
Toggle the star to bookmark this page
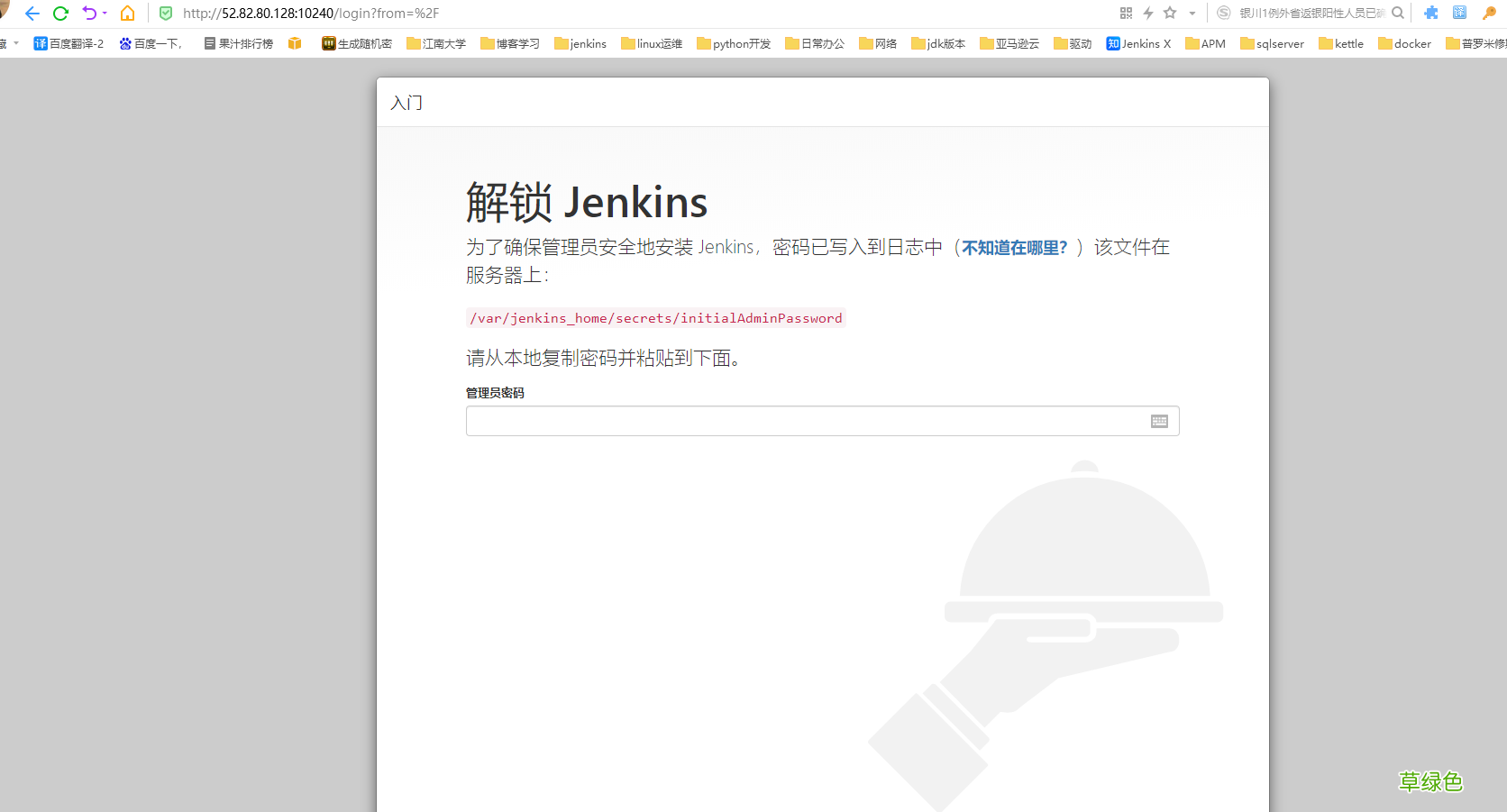coord(1169,14)
